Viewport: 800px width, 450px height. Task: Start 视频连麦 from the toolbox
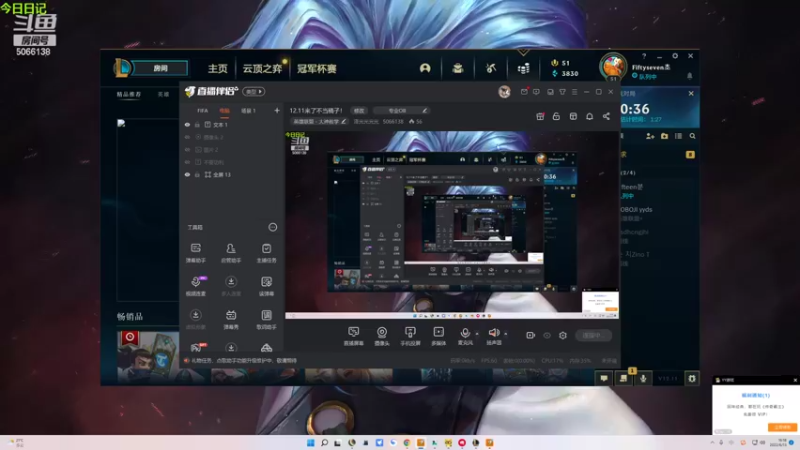pos(195,286)
